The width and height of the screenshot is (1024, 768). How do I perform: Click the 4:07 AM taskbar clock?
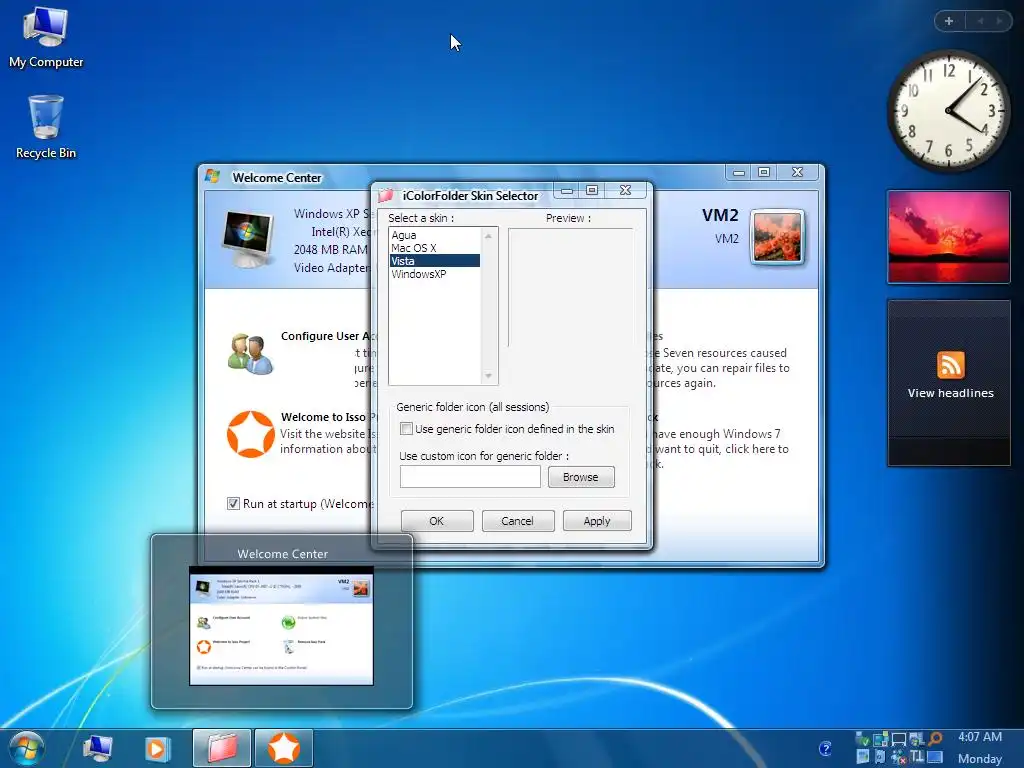click(980, 737)
